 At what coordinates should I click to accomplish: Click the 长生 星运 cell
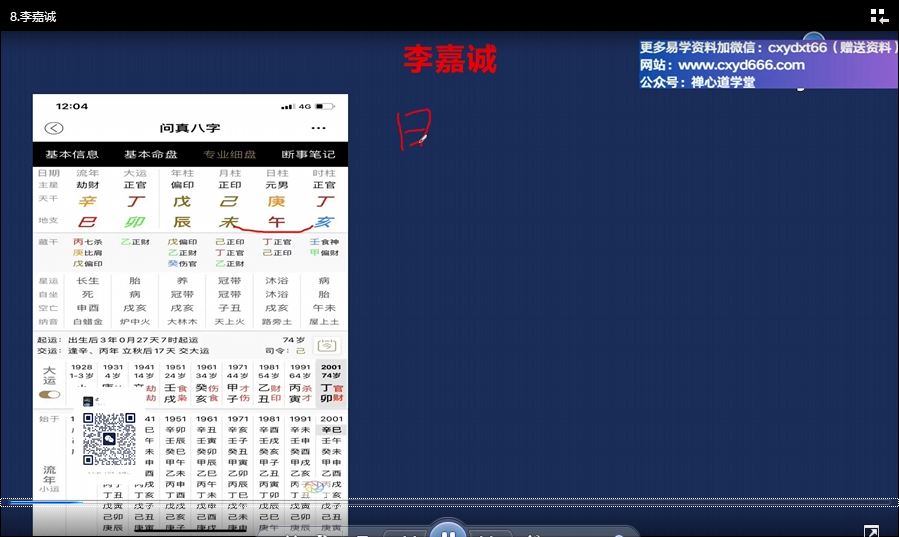coord(87,281)
